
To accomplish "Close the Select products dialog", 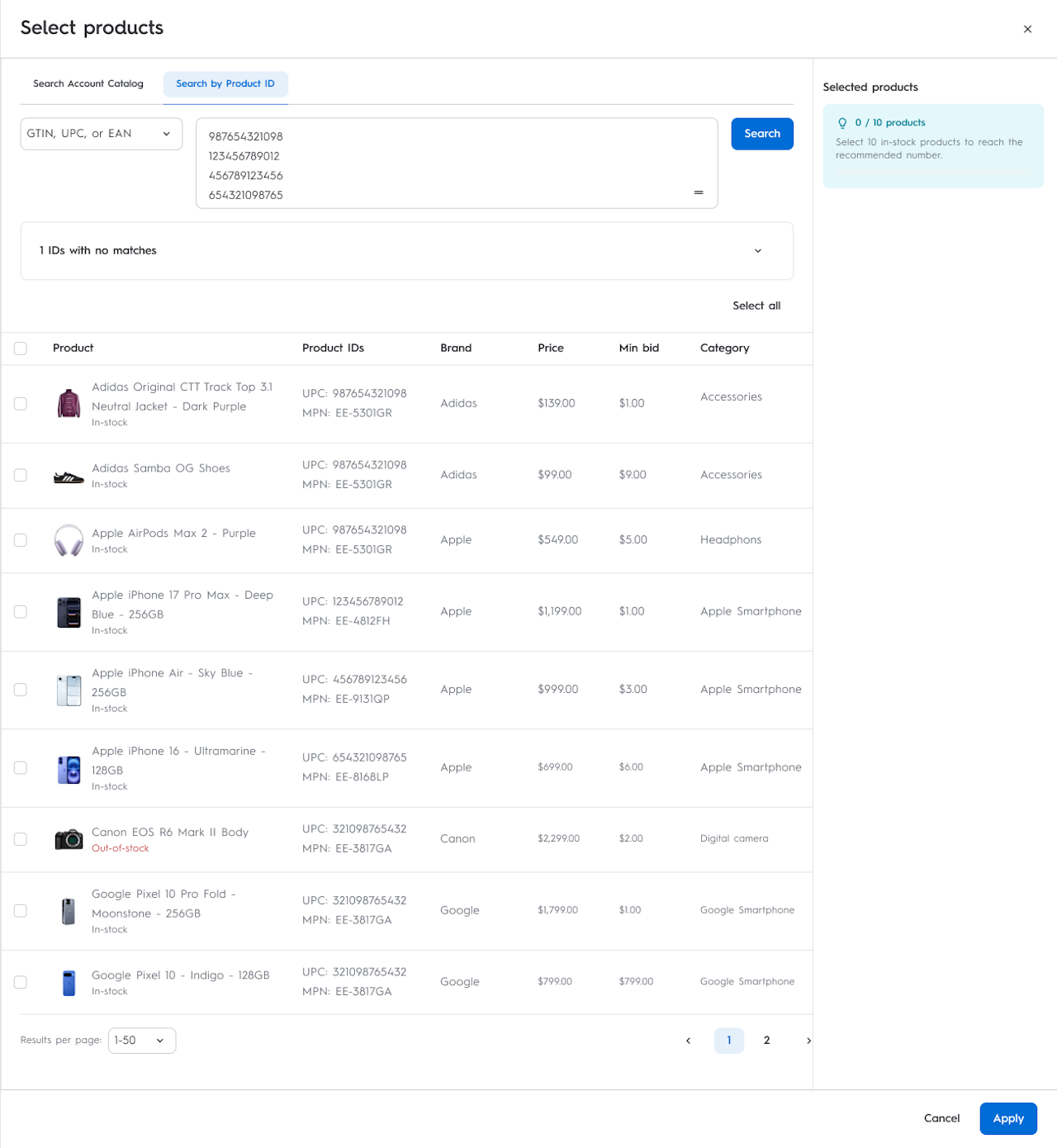I will click(x=1027, y=29).
